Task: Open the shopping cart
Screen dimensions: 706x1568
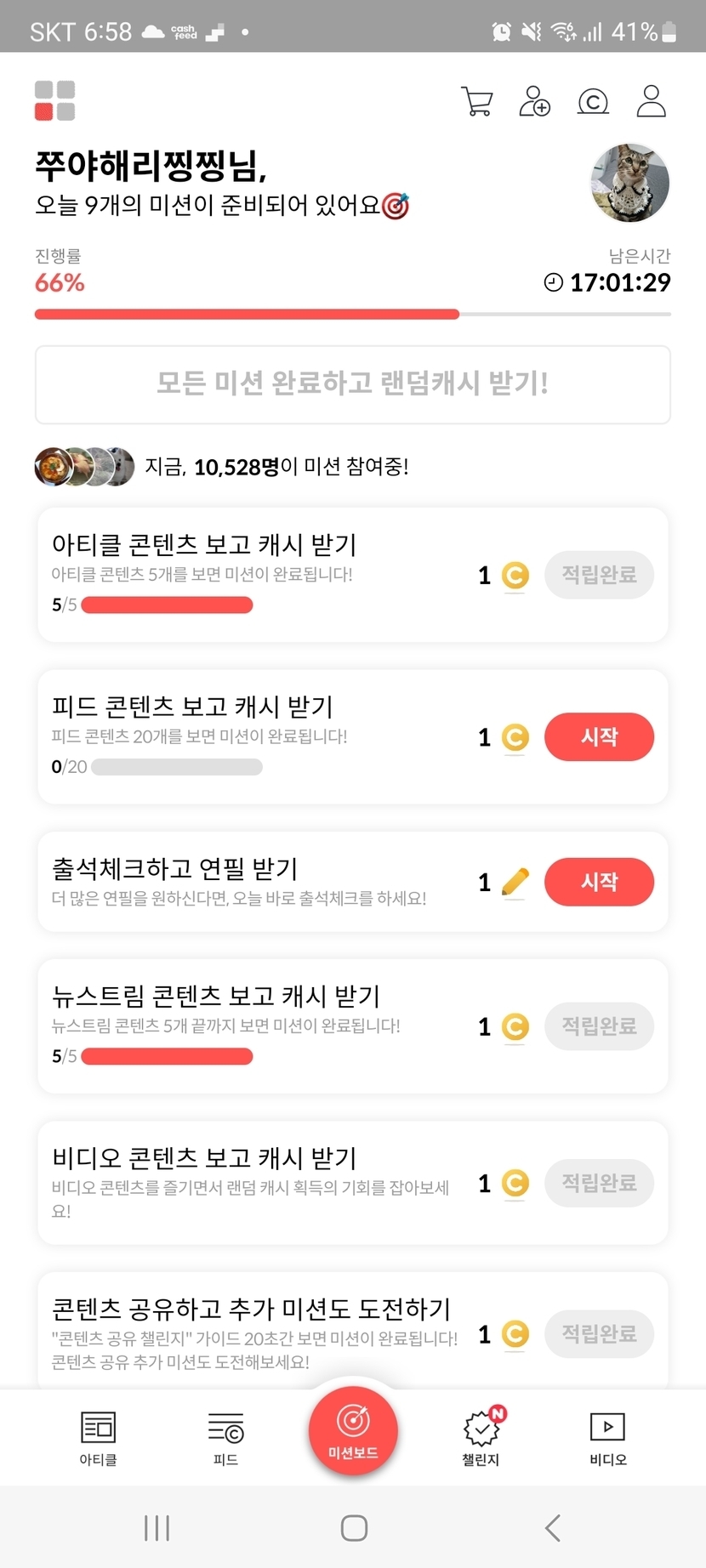Action: (x=476, y=101)
